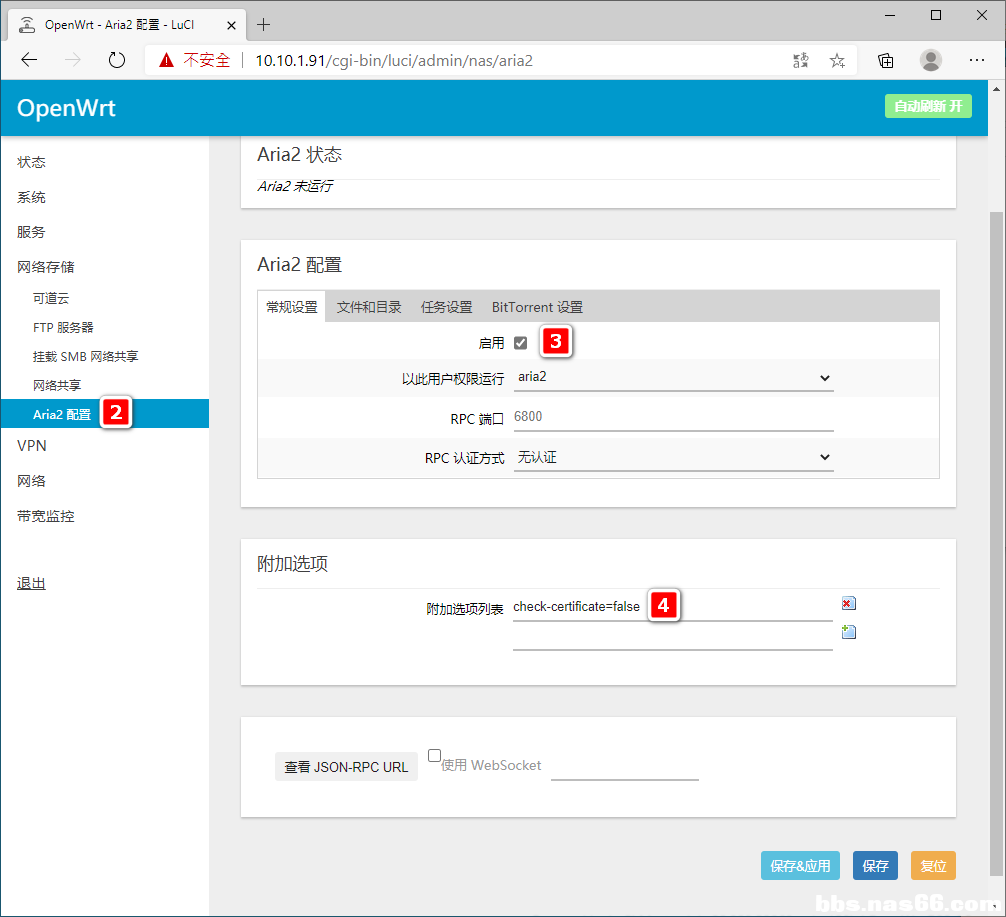This screenshot has height=917, width=1006.
Task: Add a new extra option row
Action: tap(848, 632)
